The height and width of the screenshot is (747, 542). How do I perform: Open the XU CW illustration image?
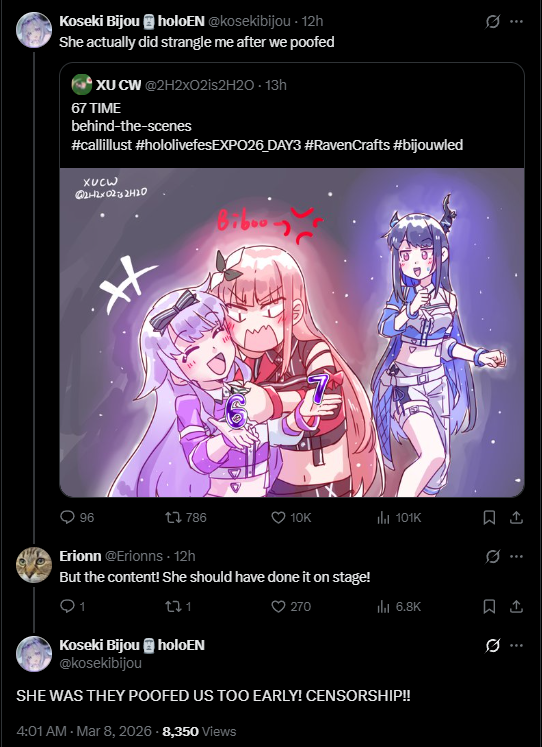click(x=291, y=332)
